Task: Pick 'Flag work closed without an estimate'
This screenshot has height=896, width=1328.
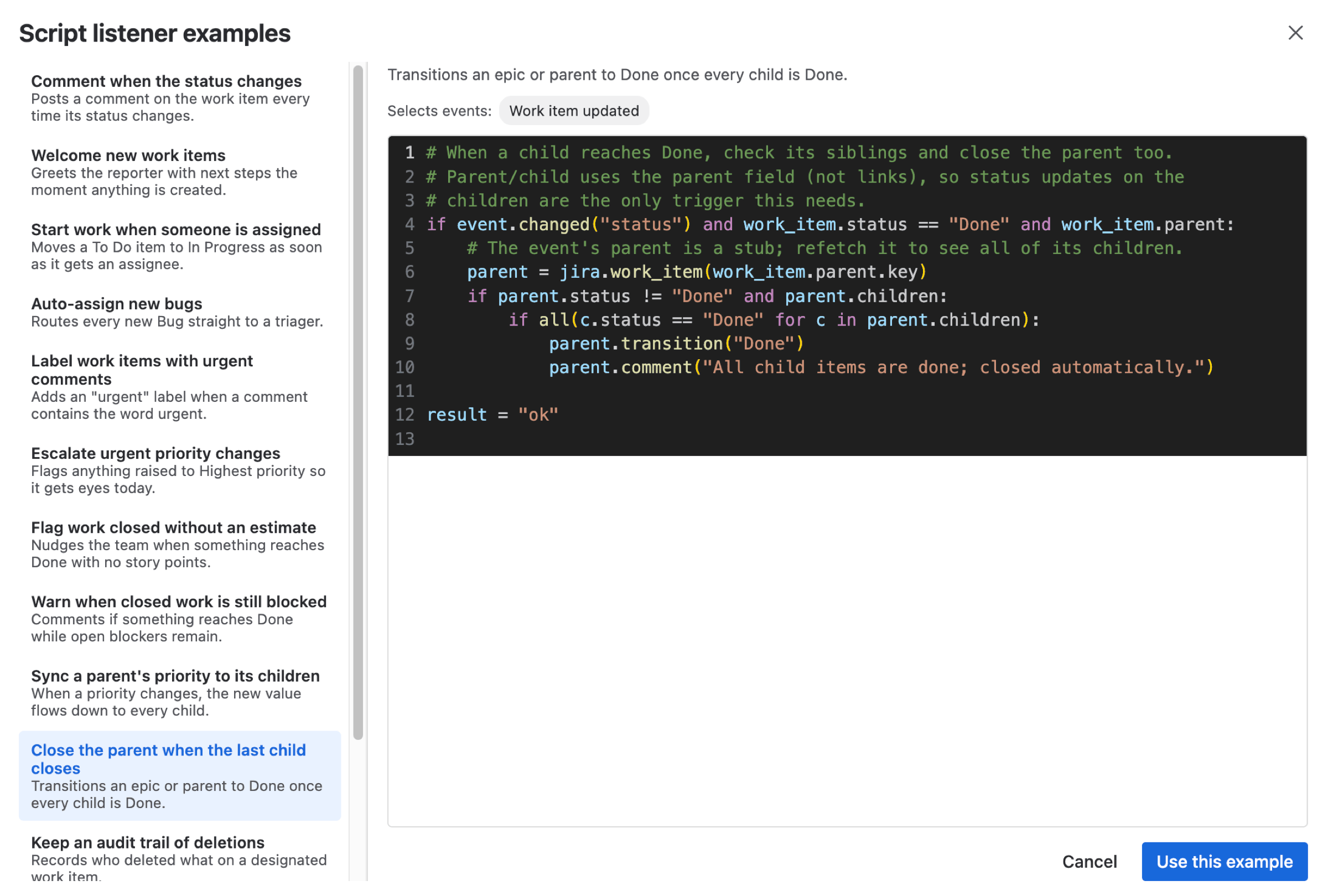Action: click(180, 545)
